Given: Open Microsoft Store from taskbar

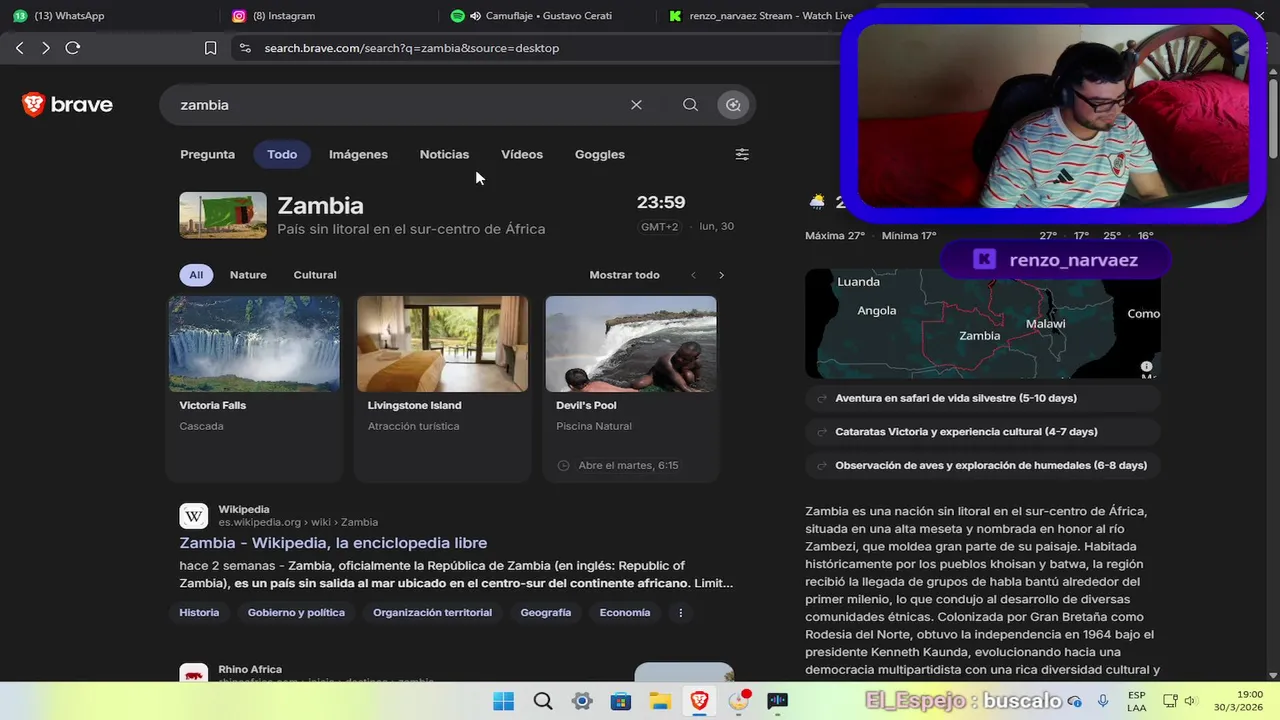Looking at the screenshot, I should tap(621, 701).
